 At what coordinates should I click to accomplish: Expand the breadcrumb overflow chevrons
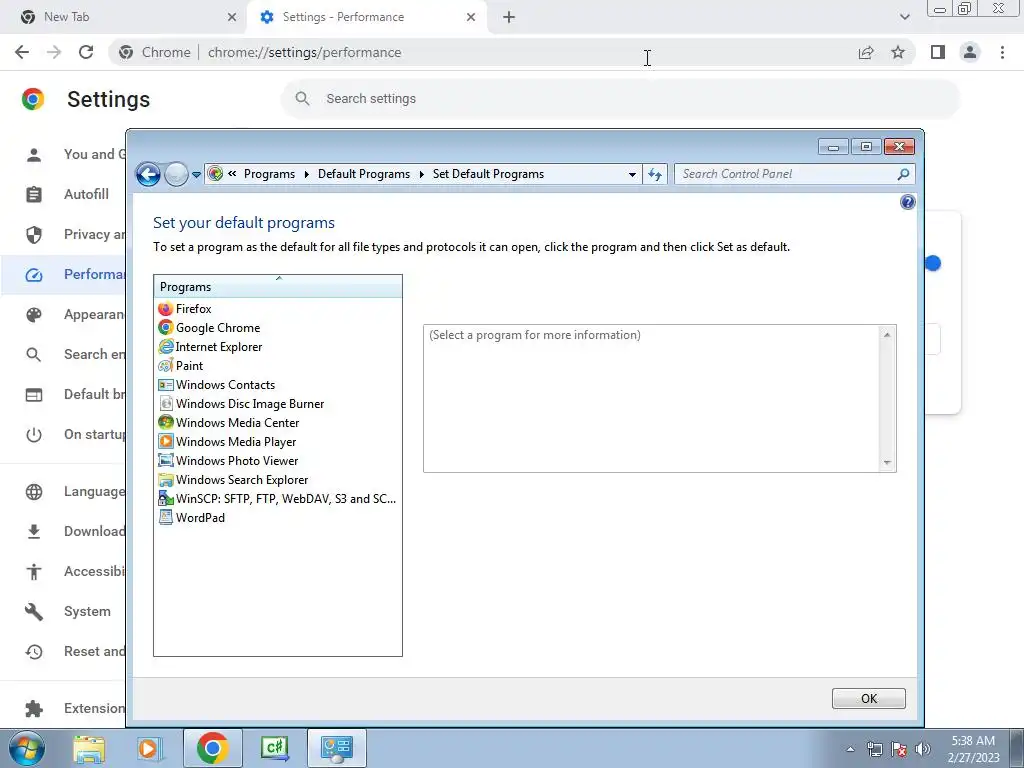(232, 174)
